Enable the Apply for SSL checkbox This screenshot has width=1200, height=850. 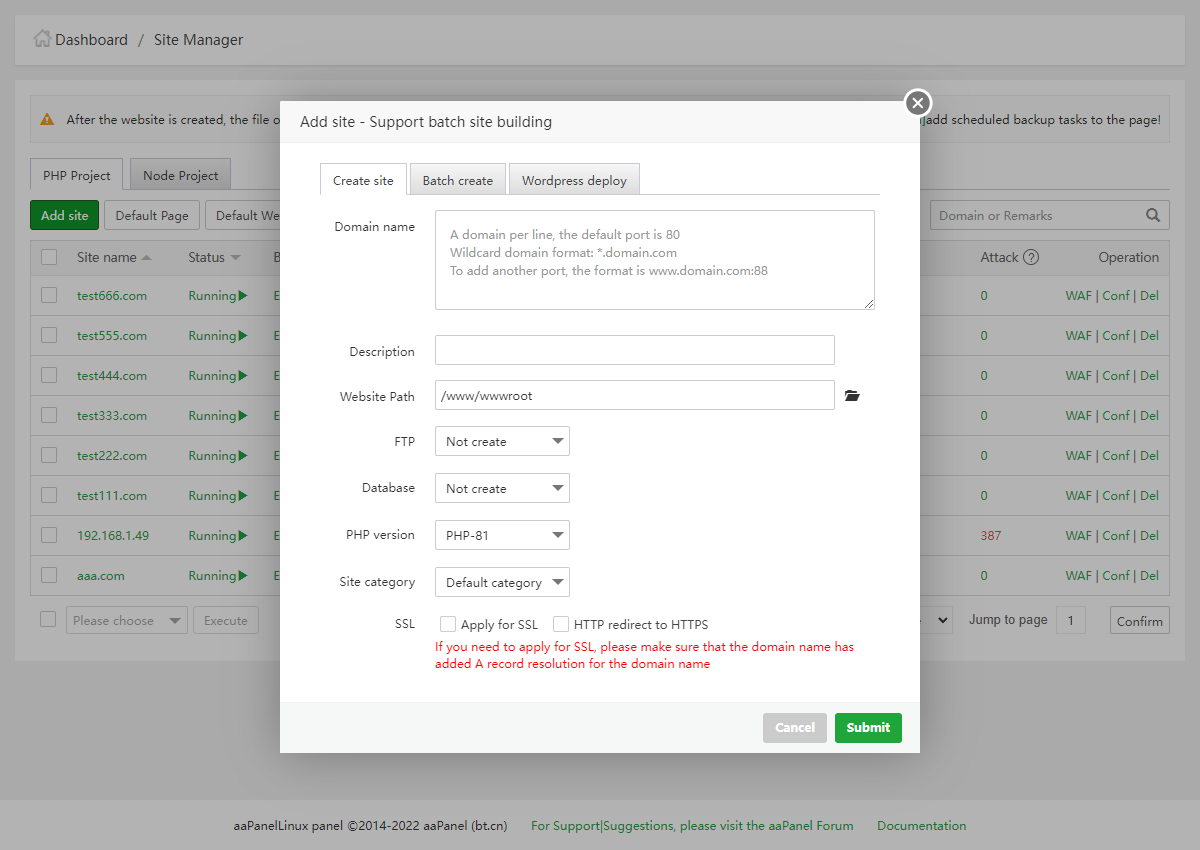(448, 624)
